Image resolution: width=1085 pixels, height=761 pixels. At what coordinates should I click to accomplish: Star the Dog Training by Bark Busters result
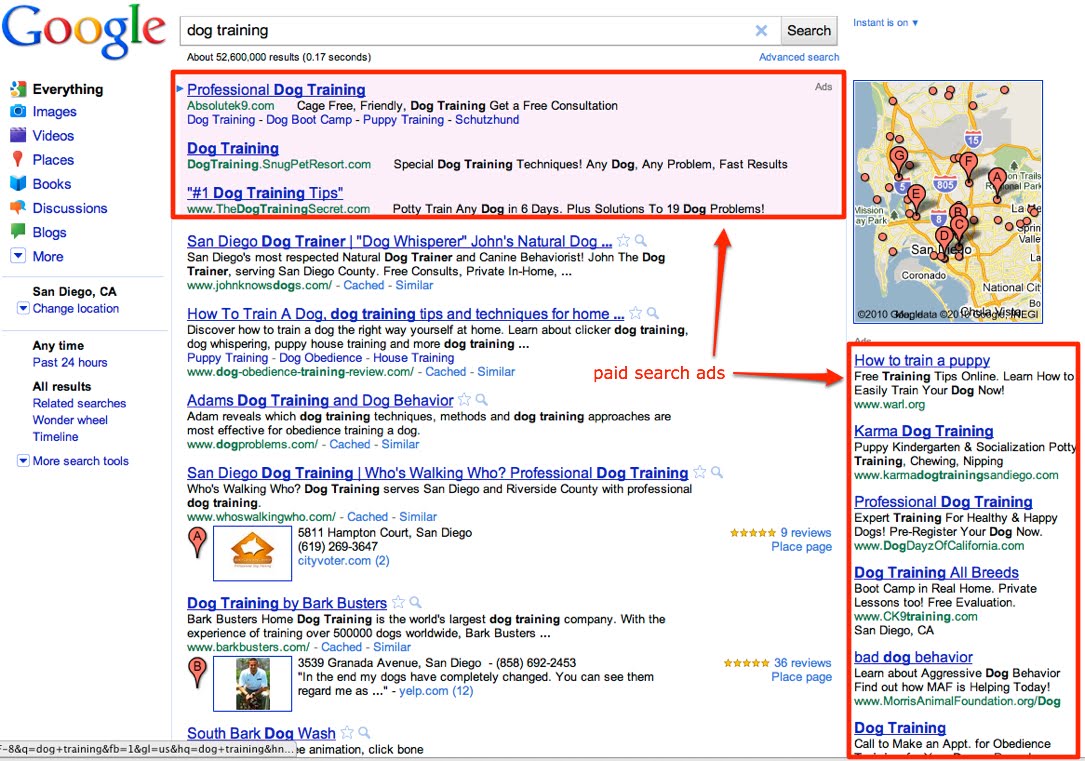point(398,603)
